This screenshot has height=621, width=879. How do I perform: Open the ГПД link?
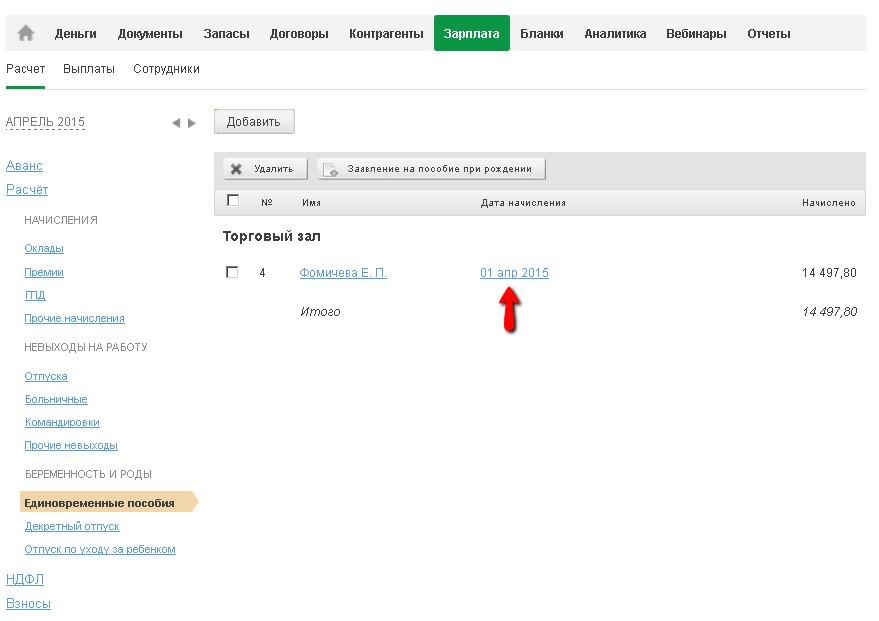(x=35, y=295)
